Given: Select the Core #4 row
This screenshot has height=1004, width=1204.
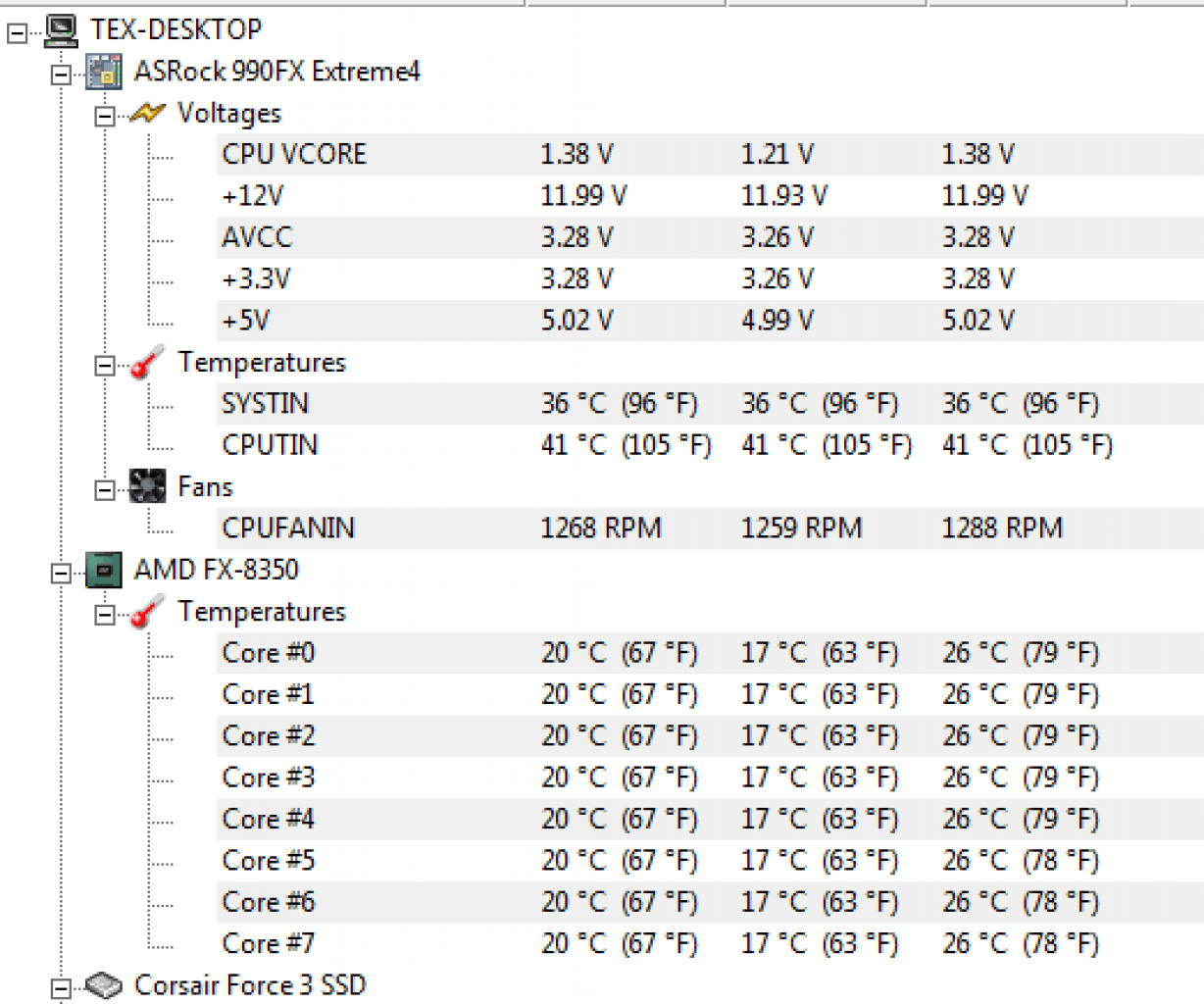Looking at the screenshot, I should coord(710,819).
